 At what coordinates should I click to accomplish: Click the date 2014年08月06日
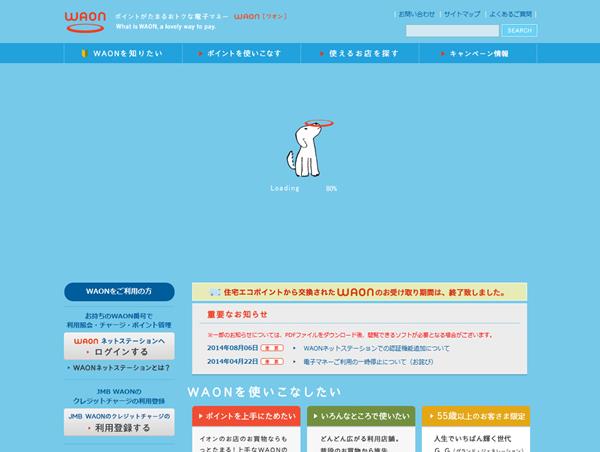233,348
